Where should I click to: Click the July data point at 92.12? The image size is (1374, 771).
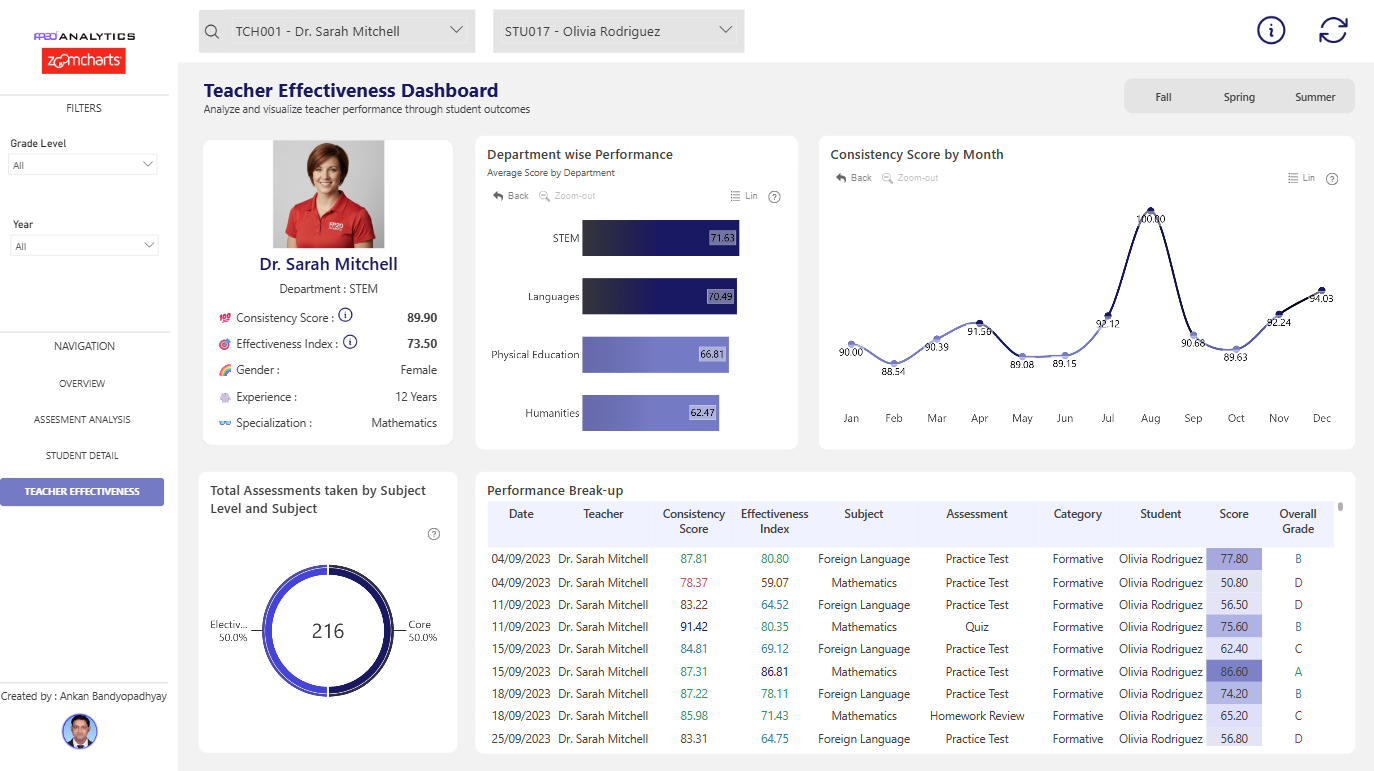pyautogui.click(x=1108, y=315)
